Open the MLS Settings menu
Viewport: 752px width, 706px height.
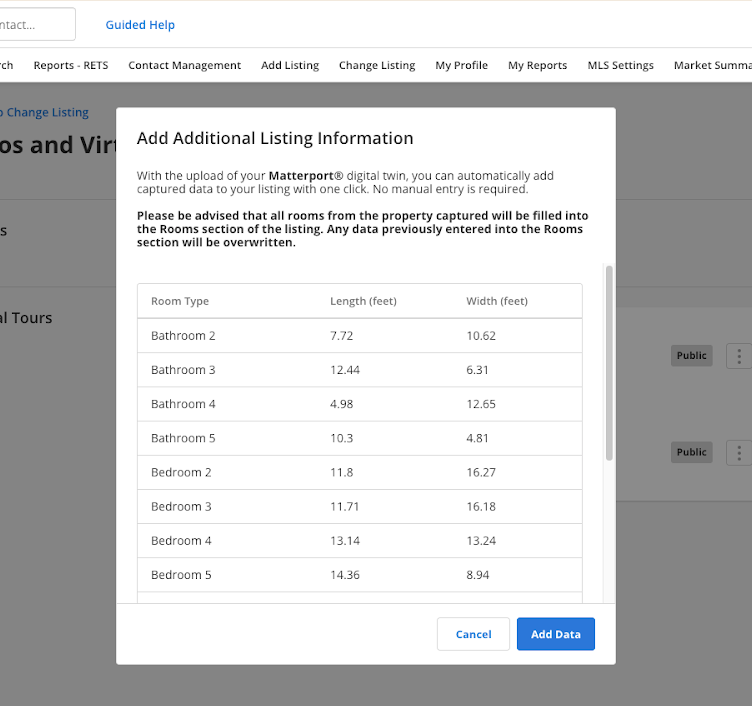click(620, 65)
